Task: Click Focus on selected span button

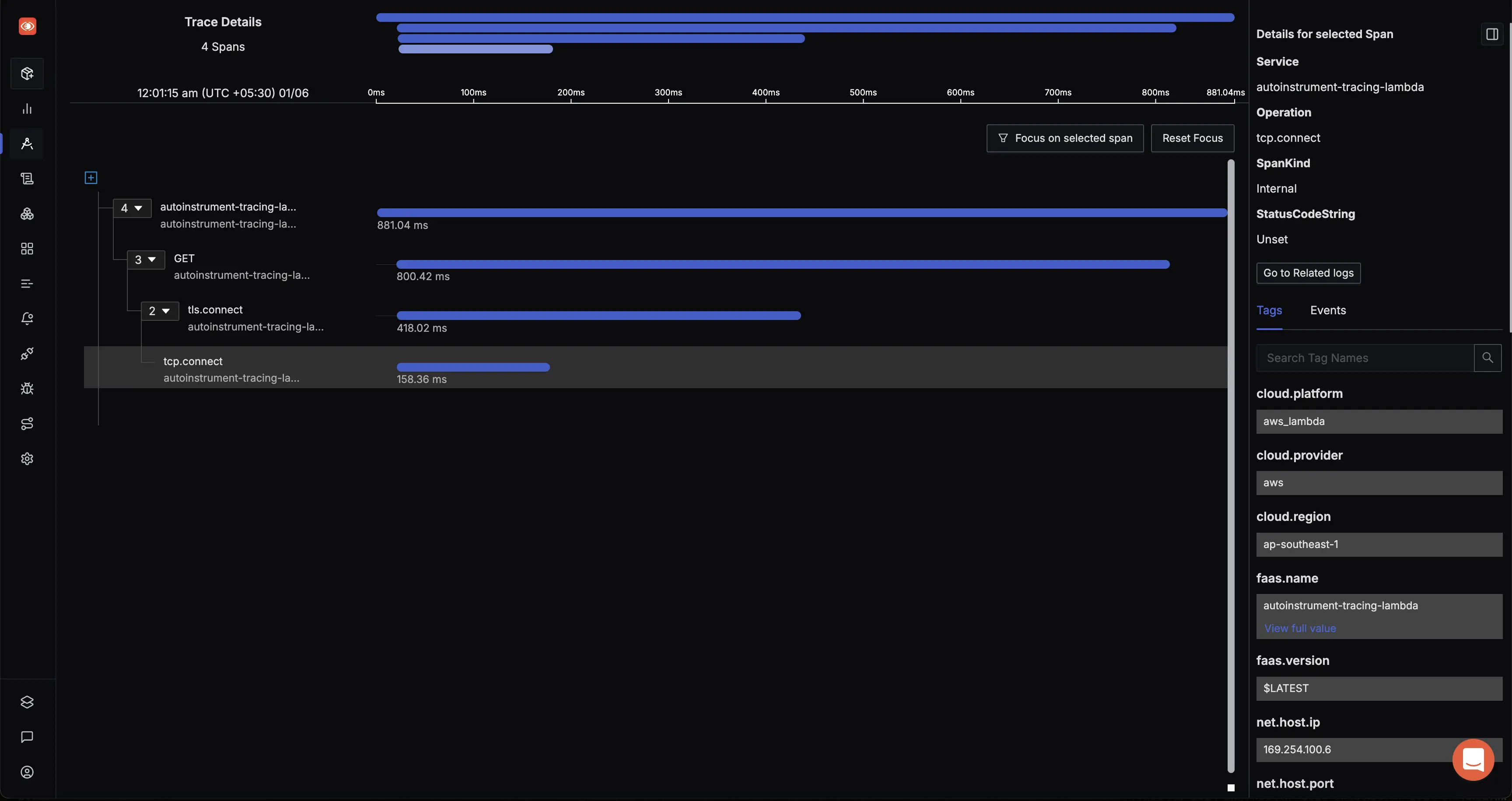Action: [1065, 138]
